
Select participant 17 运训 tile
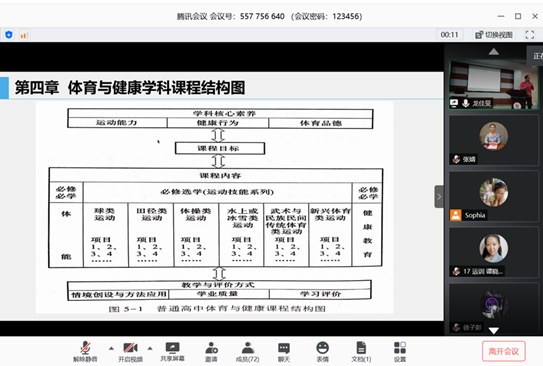pos(493,252)
